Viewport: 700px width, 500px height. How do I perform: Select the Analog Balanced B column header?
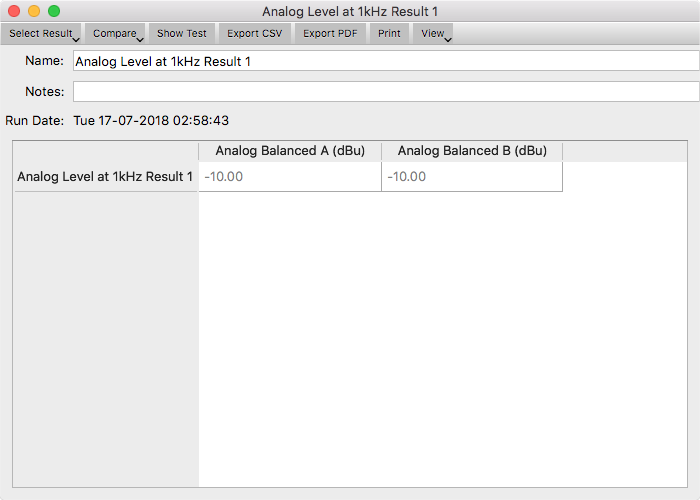click(472, 151)
